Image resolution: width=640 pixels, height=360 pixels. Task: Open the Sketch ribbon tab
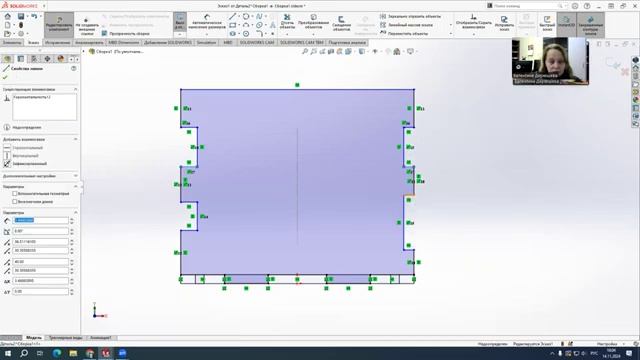point(33,42)
